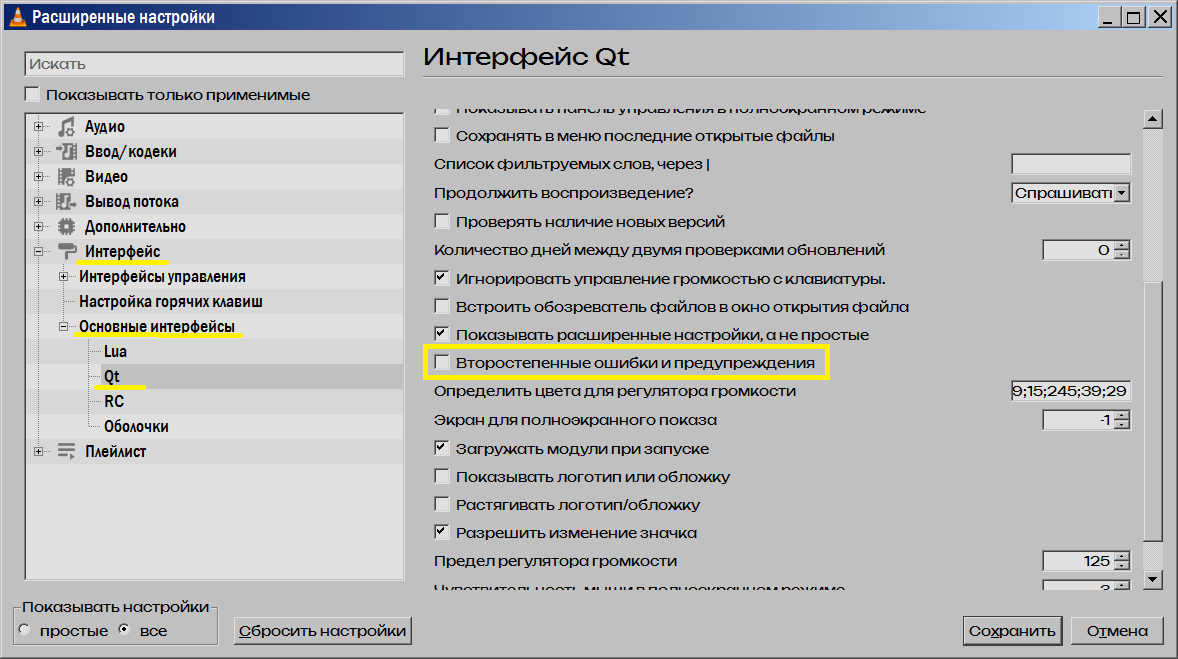Check 'Показывать логотип или обложку'
This screenshot has width=1178, height=659.
click(x=442, y=476)
